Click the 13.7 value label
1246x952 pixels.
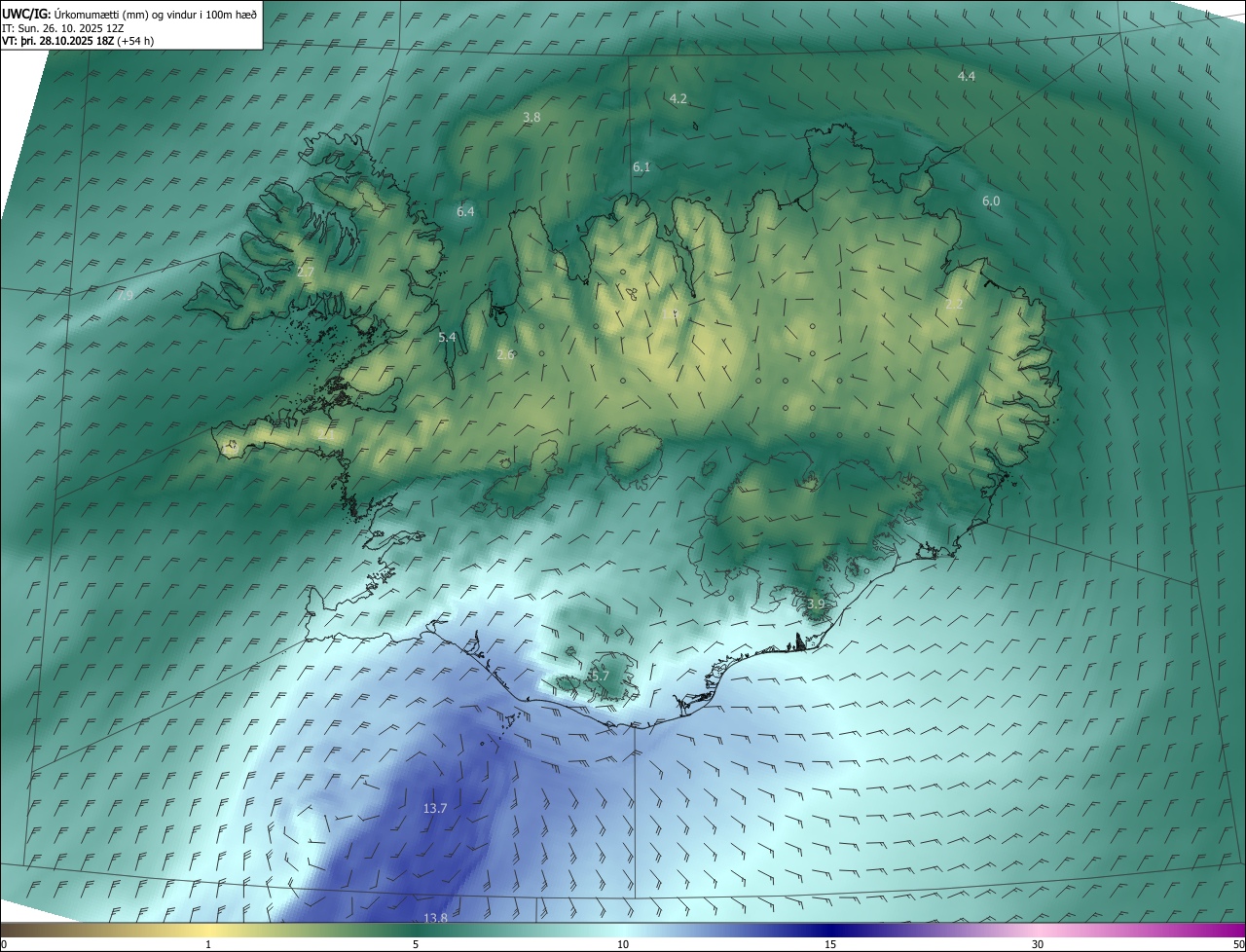(435, 809)
